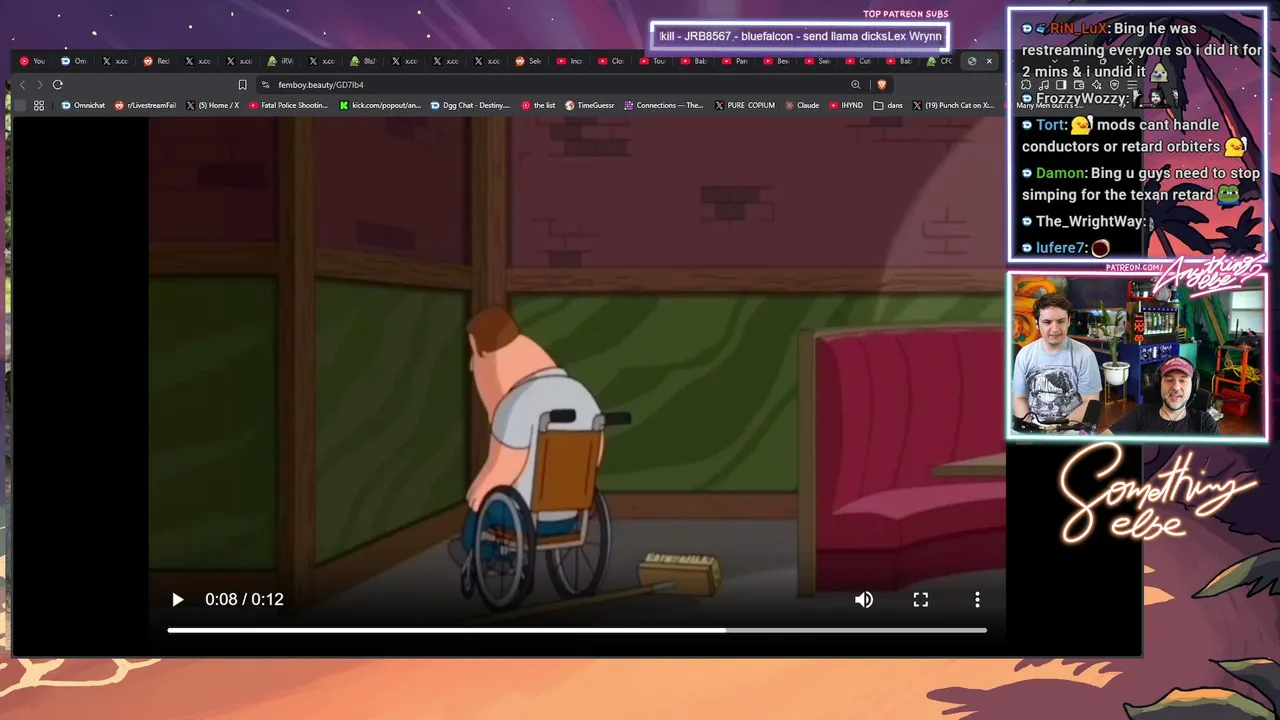Seek using the video progress bar

(x=577, y=630)
